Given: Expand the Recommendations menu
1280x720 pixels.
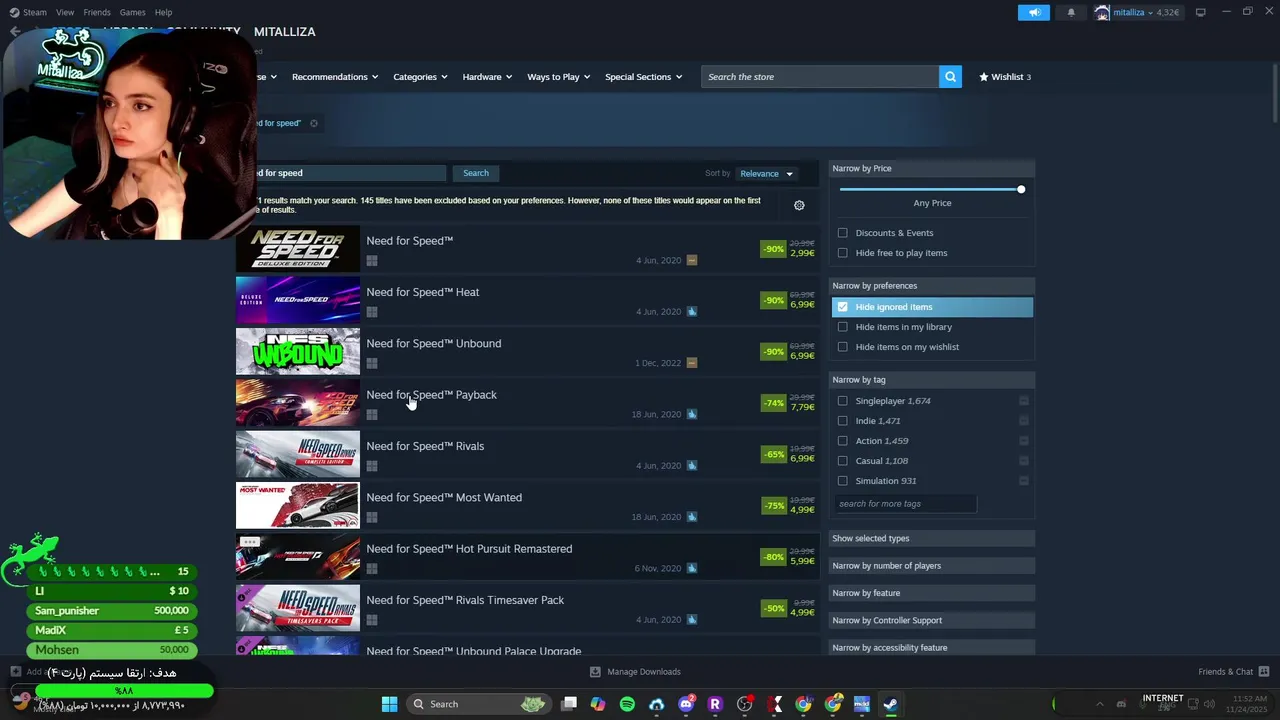Looking at the screenshot, I should click(335, 77).
